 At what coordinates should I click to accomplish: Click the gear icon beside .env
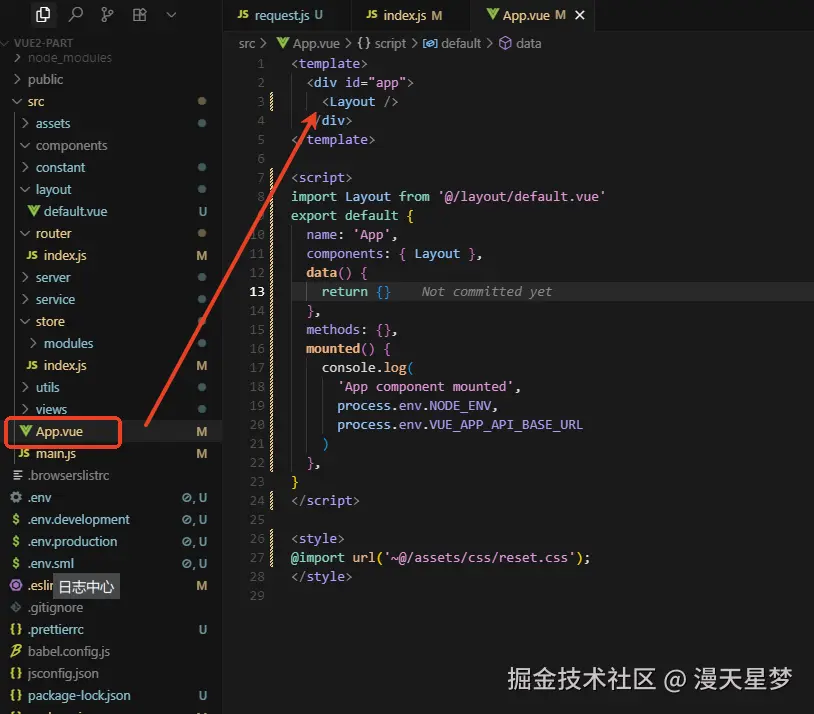(16, 497)
